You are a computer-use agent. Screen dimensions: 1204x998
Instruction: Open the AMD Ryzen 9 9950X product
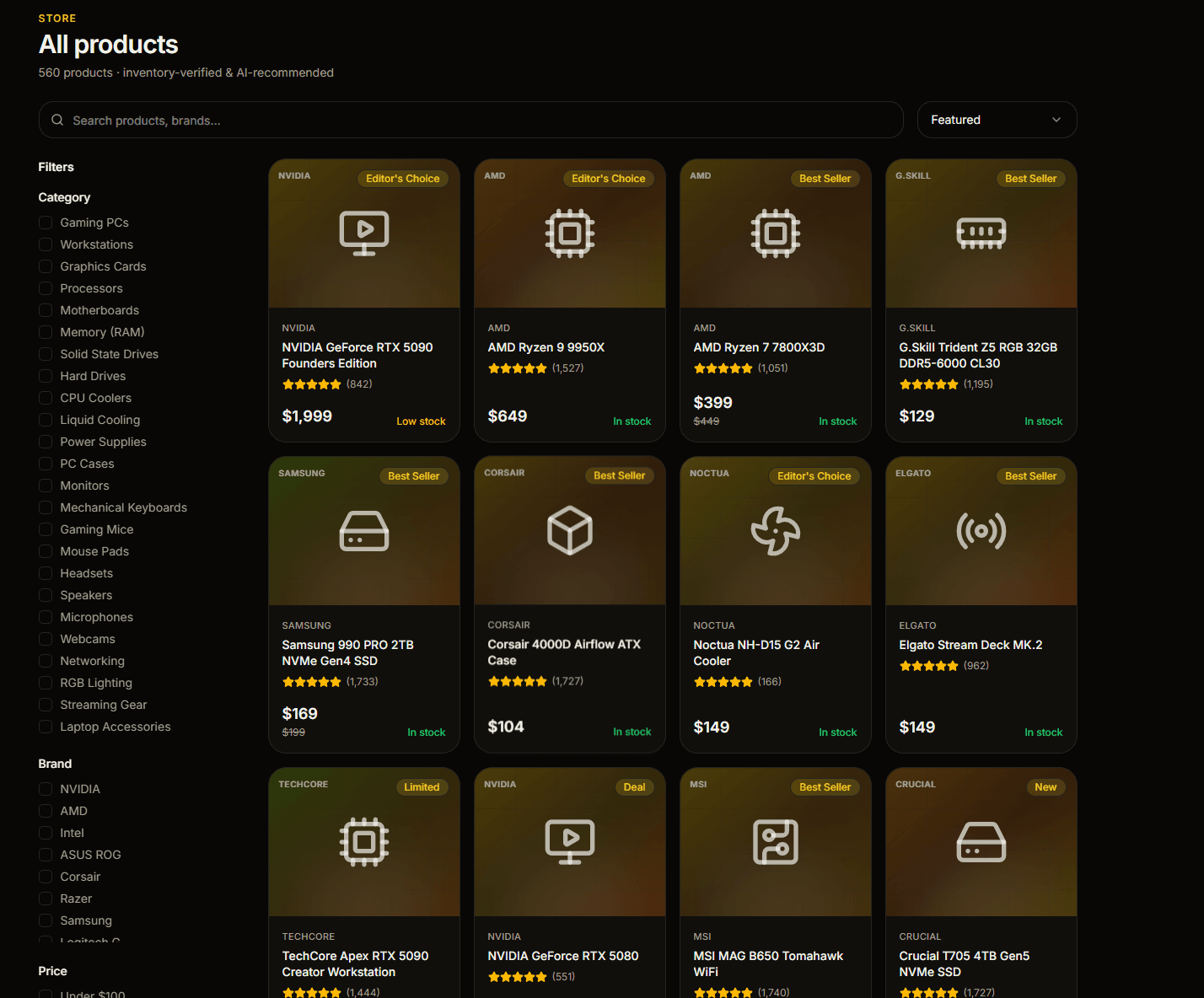[546, 347]
